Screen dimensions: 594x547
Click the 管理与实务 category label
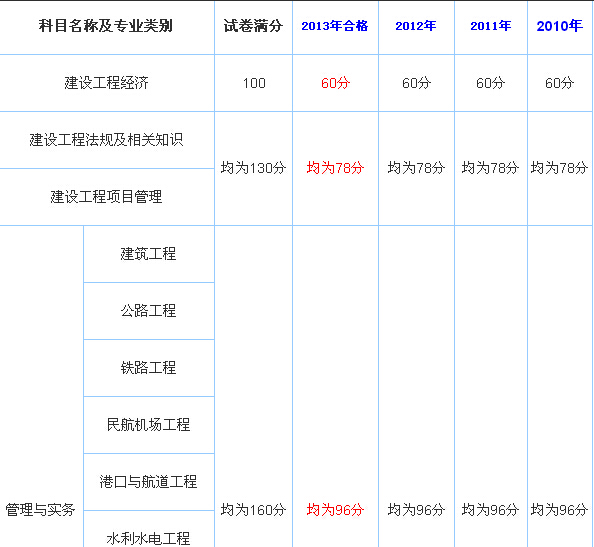coord(40,510)
